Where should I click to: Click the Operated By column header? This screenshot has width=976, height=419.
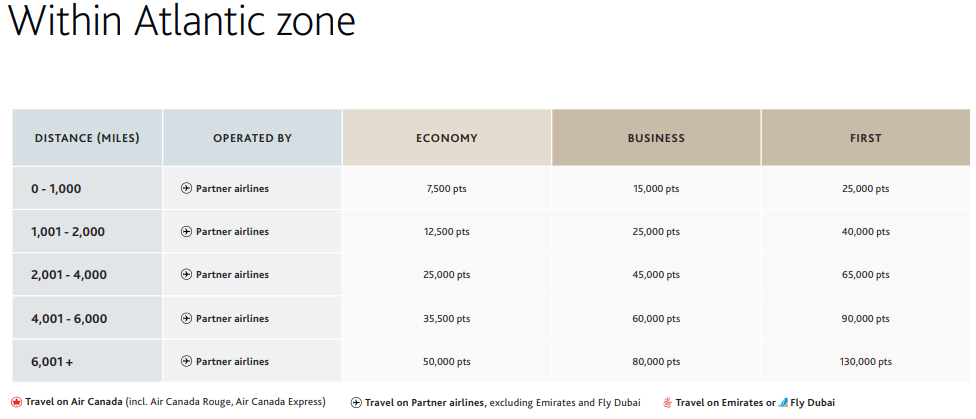click(252, 138)
